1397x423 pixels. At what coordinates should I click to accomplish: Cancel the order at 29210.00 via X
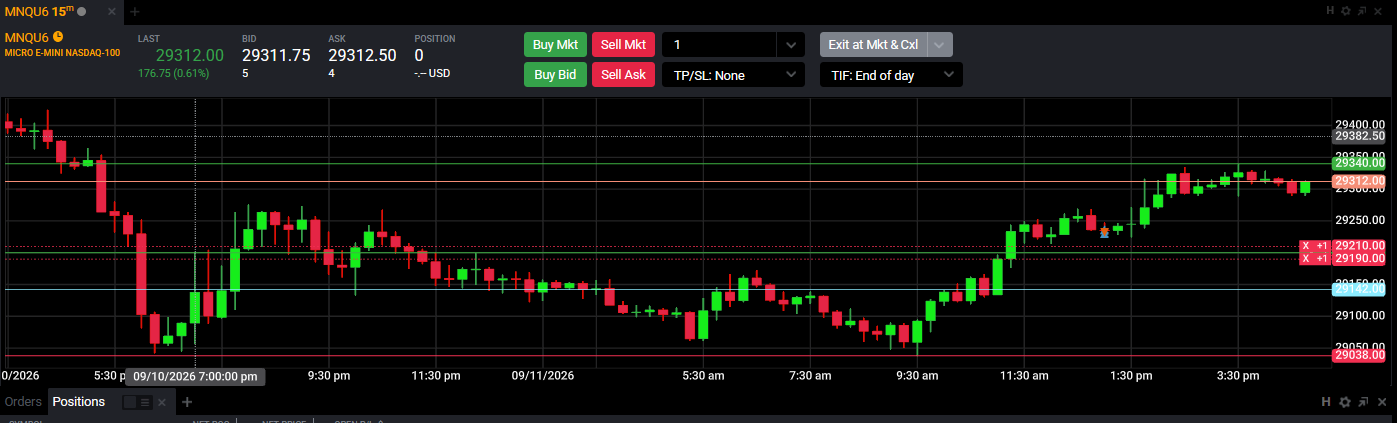tap(1306, 245)
